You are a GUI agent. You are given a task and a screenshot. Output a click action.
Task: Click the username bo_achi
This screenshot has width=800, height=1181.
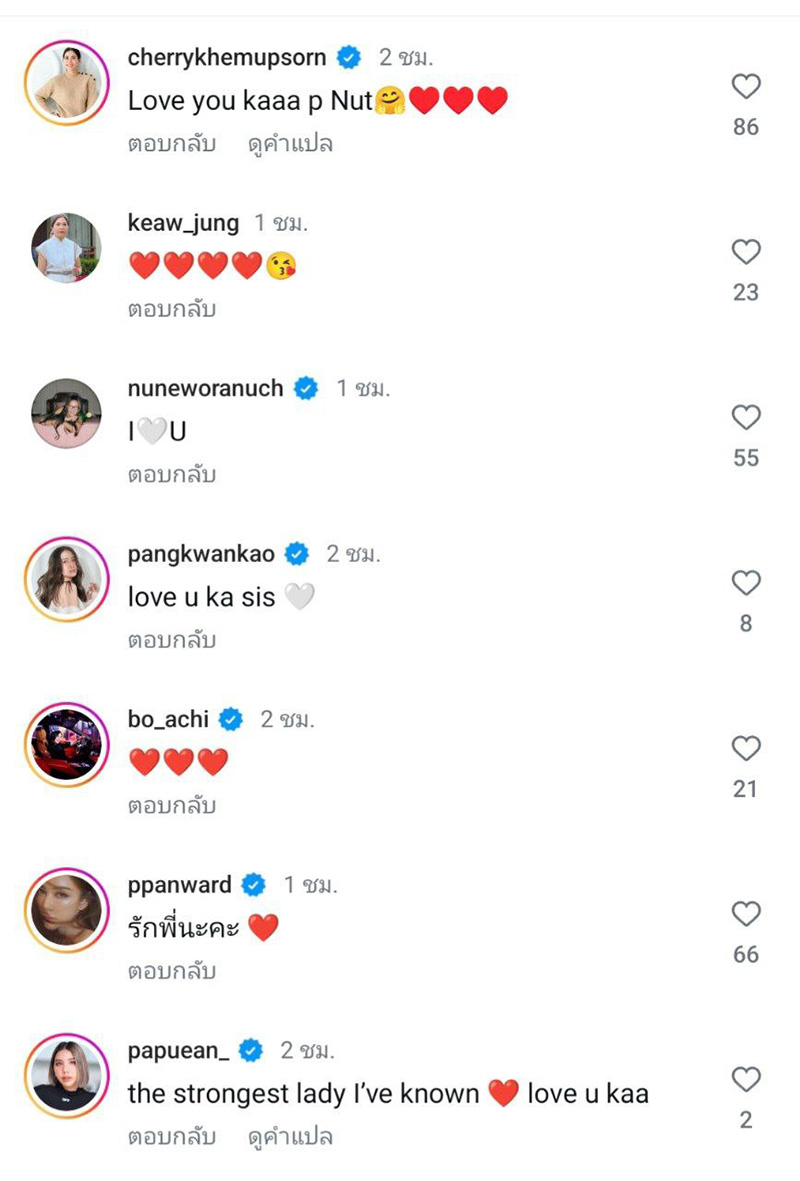169,718
